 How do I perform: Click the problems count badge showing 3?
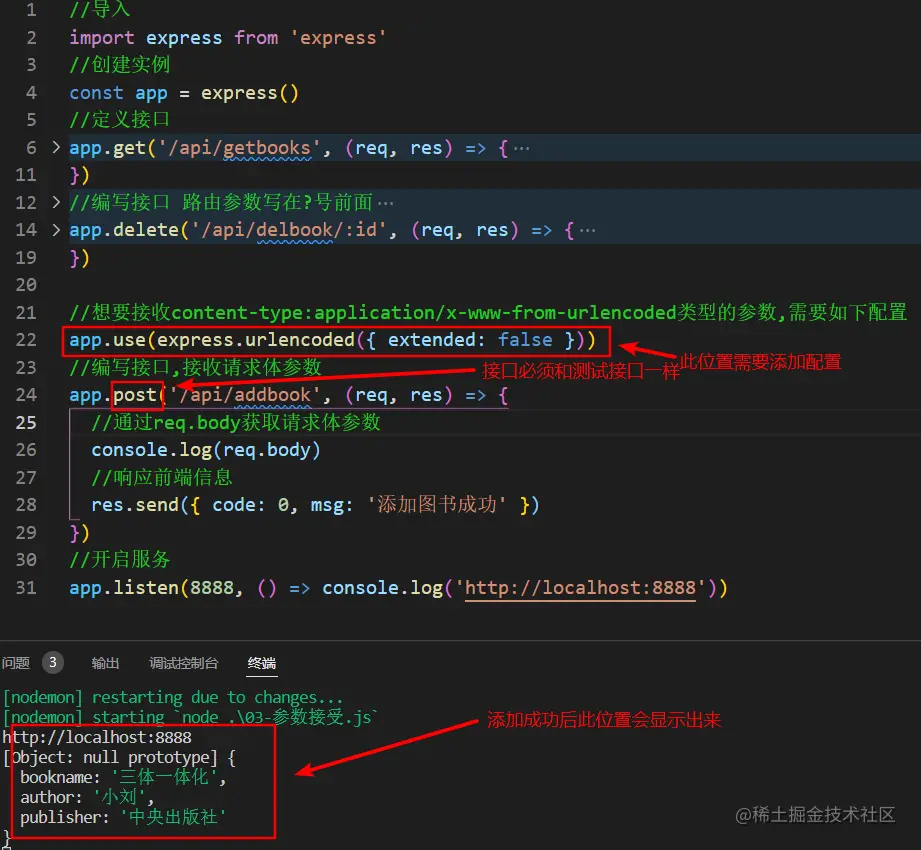coord(53,663)
